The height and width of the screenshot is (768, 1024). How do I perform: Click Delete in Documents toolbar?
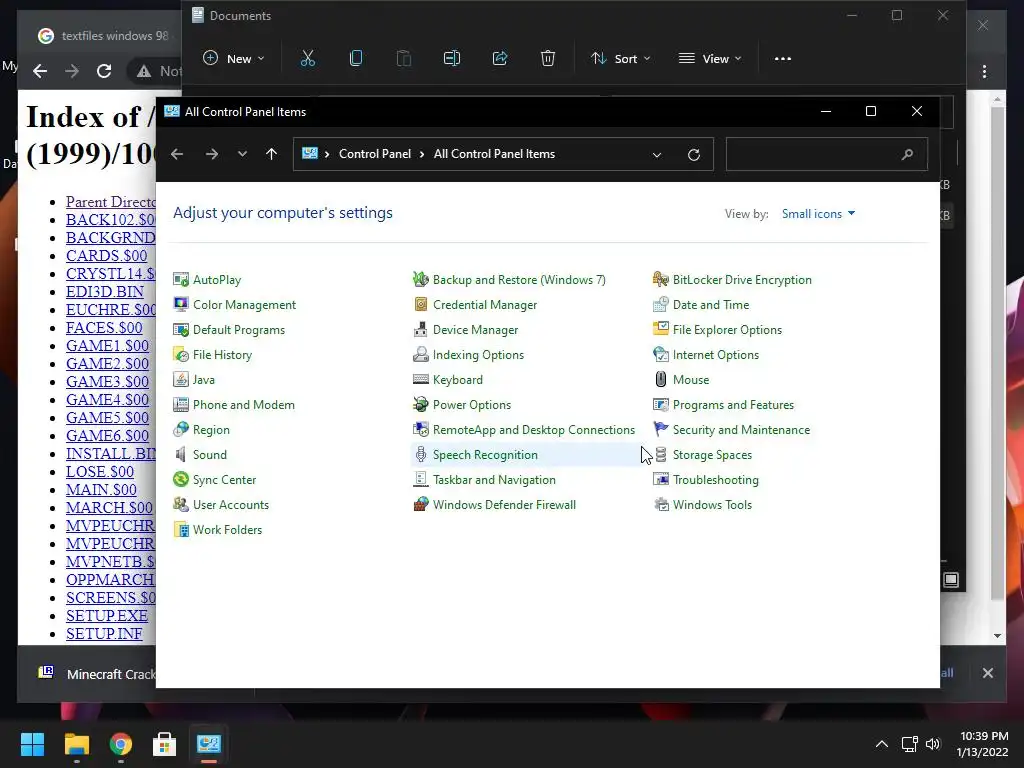pyautogui.click(x=548, y=59)
